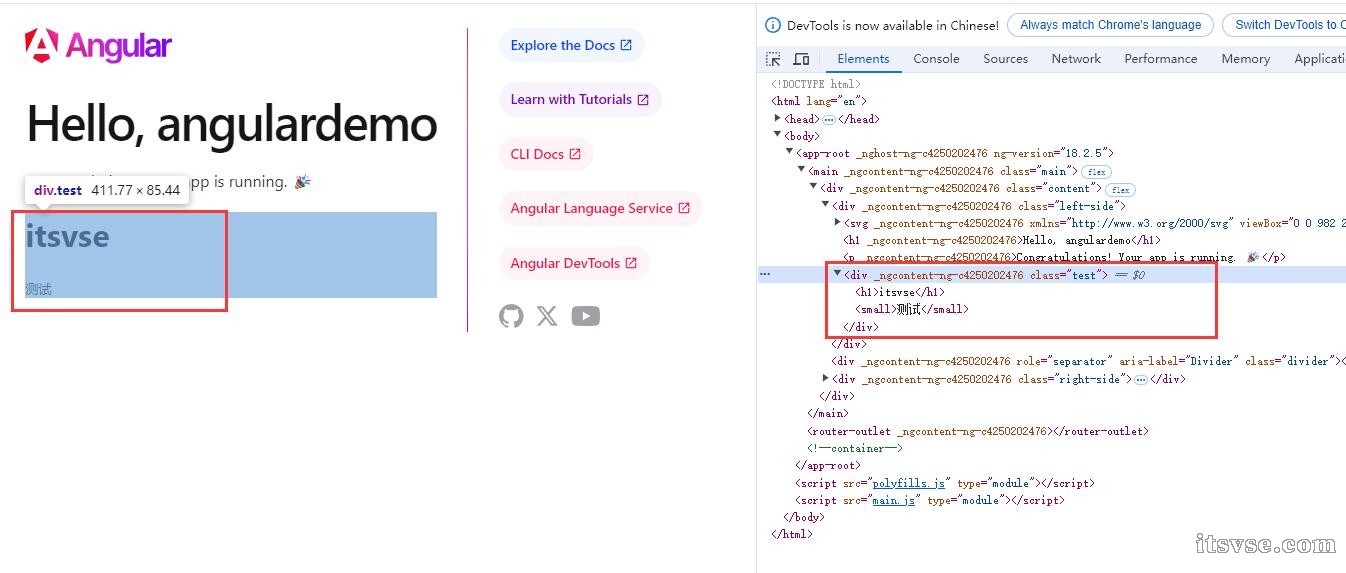Collapse the div class test node
The width and height of the screenshot is (1346, 573).
(x=838, y=273)
